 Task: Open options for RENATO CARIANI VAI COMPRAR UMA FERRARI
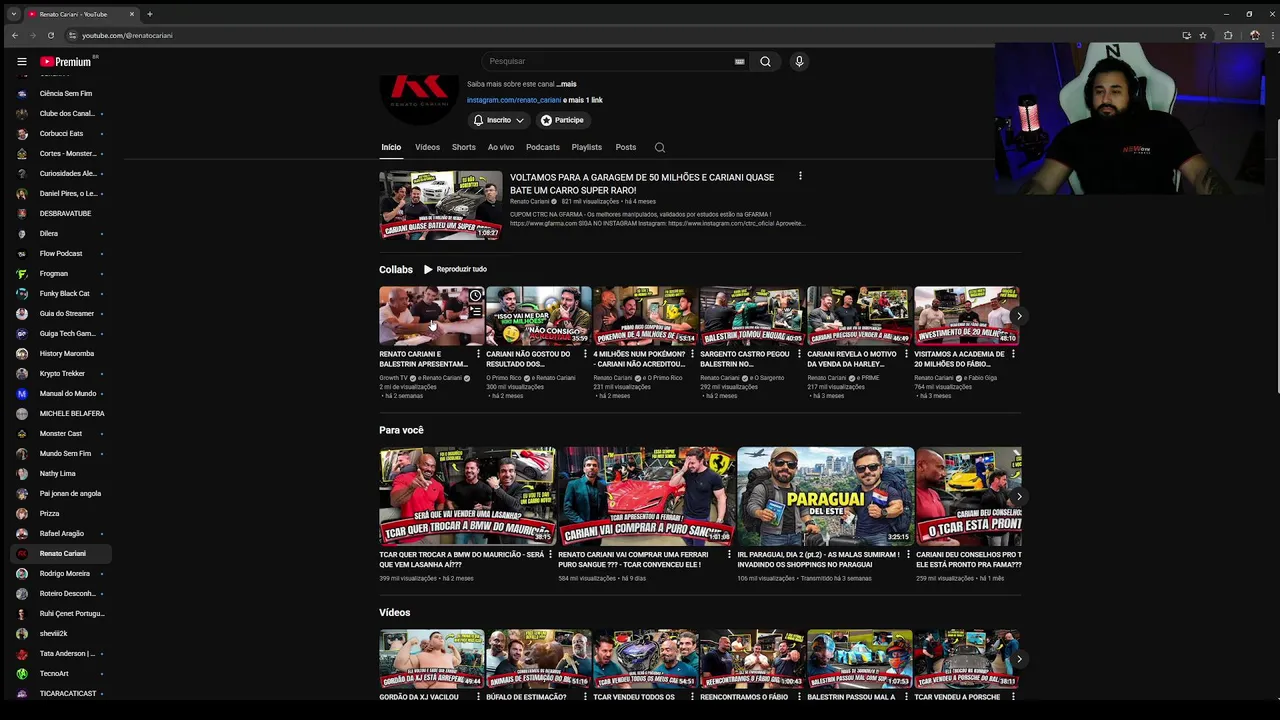729,554
